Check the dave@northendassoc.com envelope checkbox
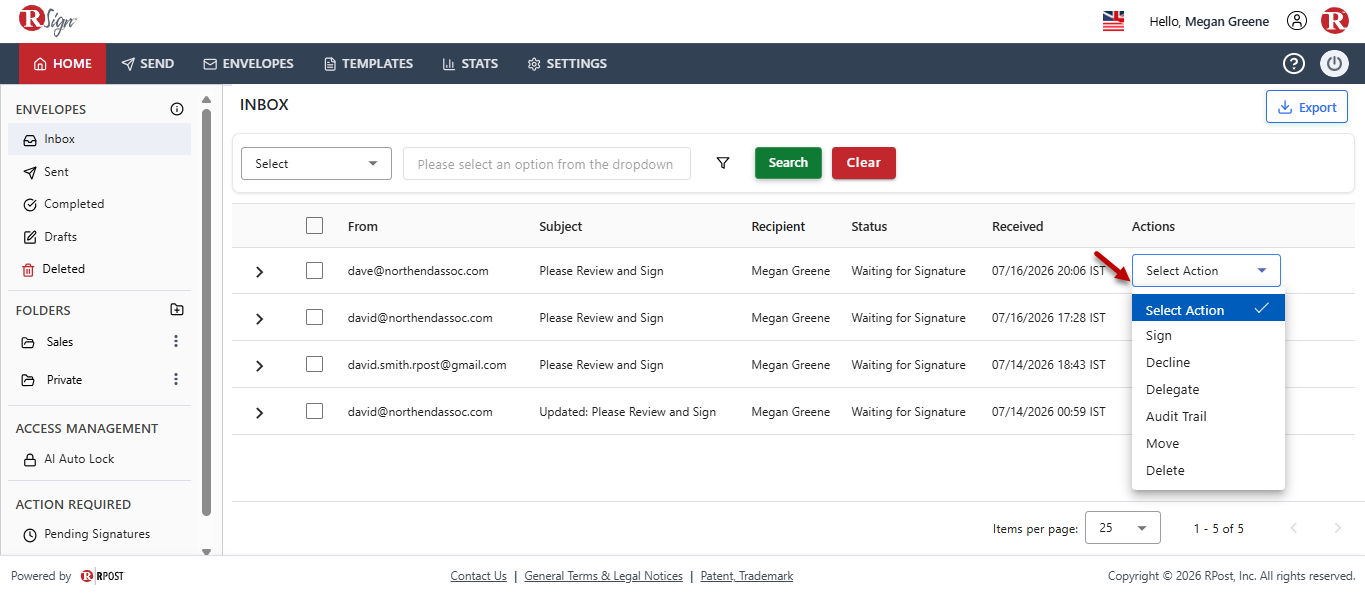 pos(314,270)
